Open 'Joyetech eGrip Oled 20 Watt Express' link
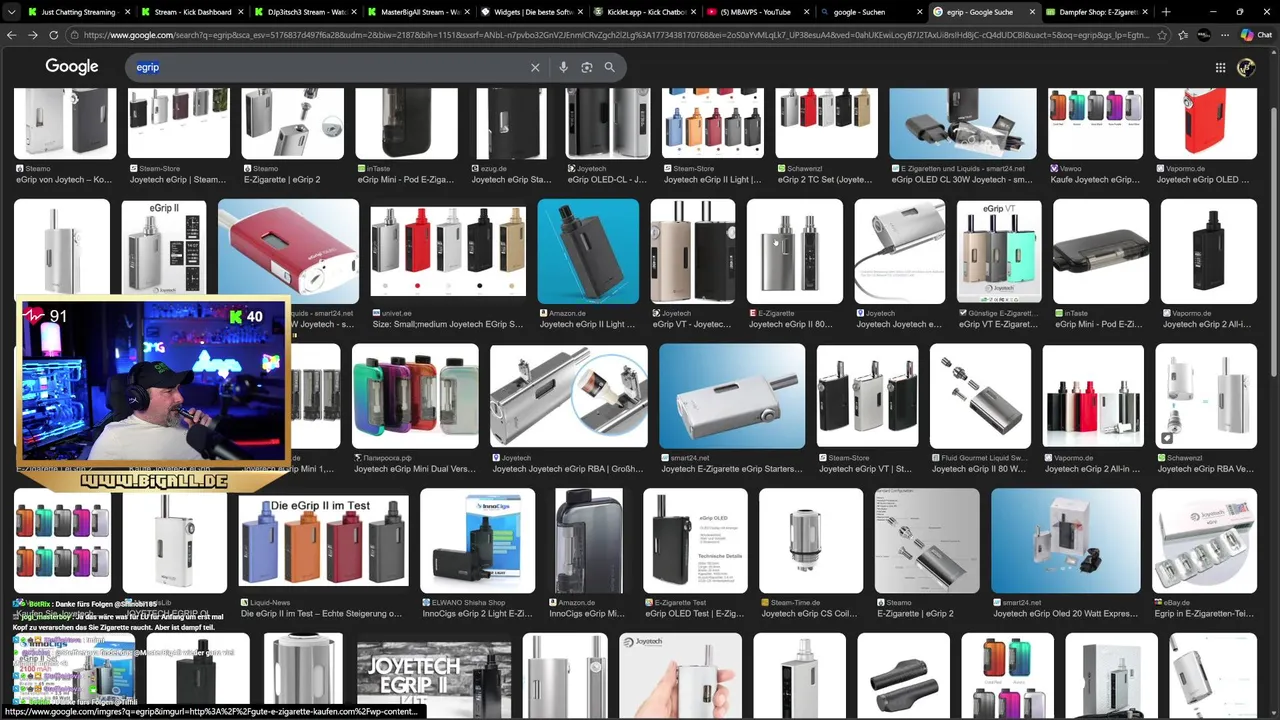Screen dimensions: 1280x720 [1065, 614]
